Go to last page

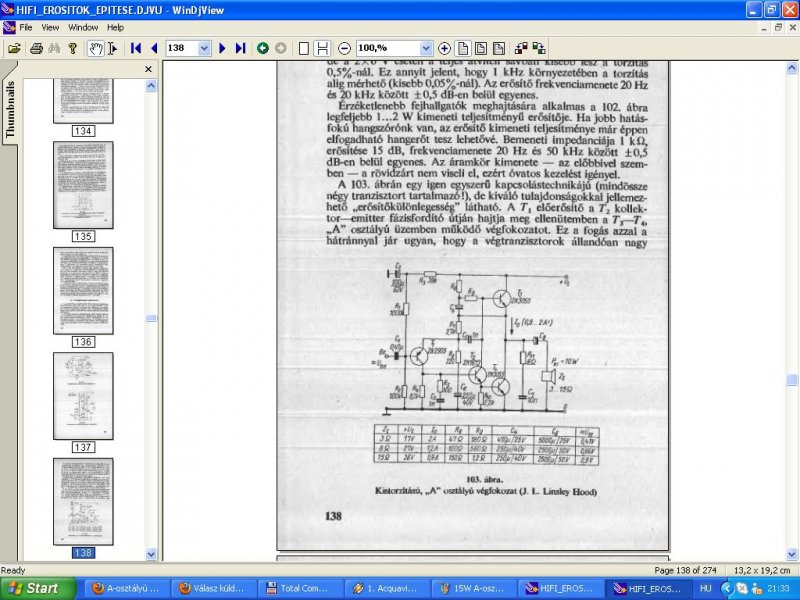[x=240, y=48]
